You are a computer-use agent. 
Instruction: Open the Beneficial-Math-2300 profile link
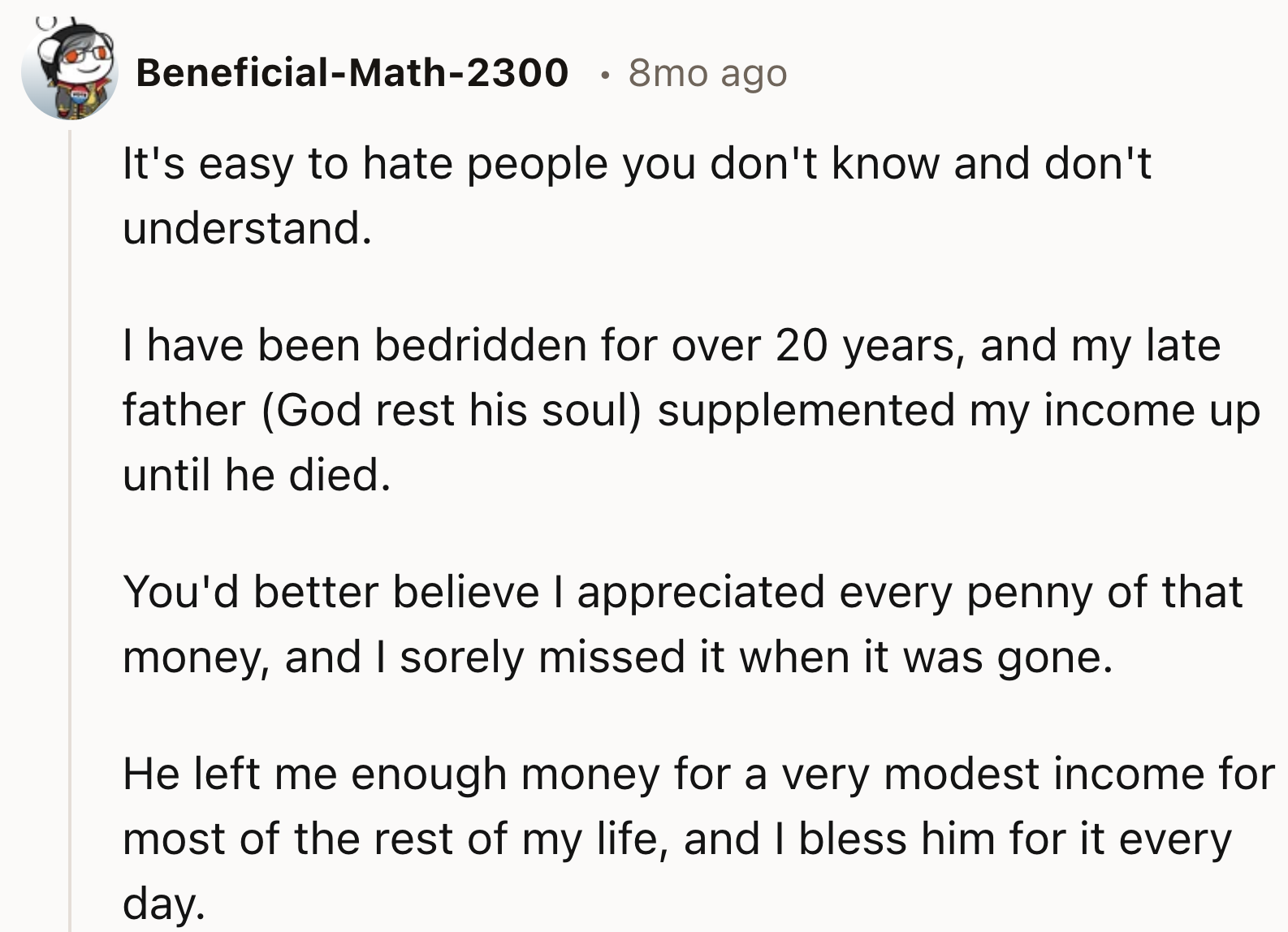click(x=352, y=73)
